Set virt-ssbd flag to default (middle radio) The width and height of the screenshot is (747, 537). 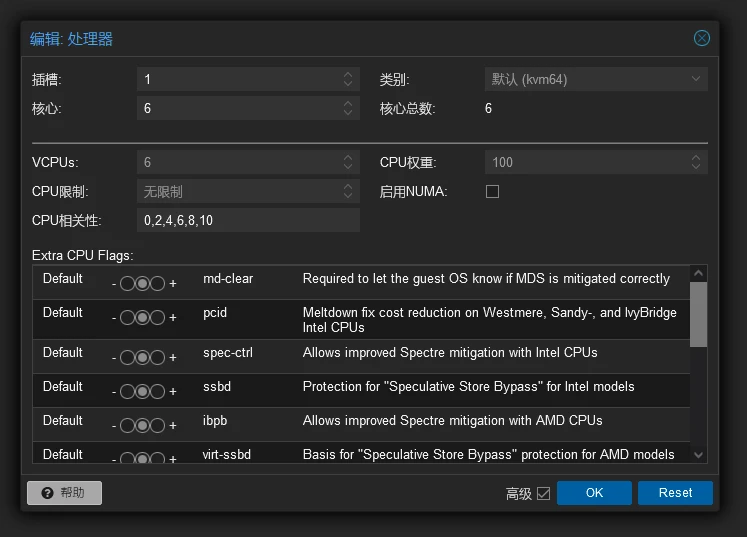(142, 458)
